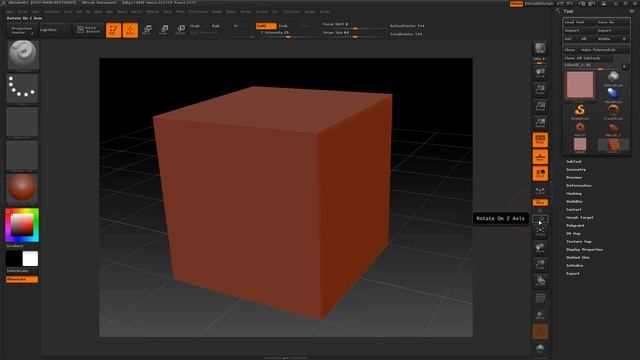Select the AlphaBrush tool icon
Screen dimensions: 640x360
pos(613,94)
